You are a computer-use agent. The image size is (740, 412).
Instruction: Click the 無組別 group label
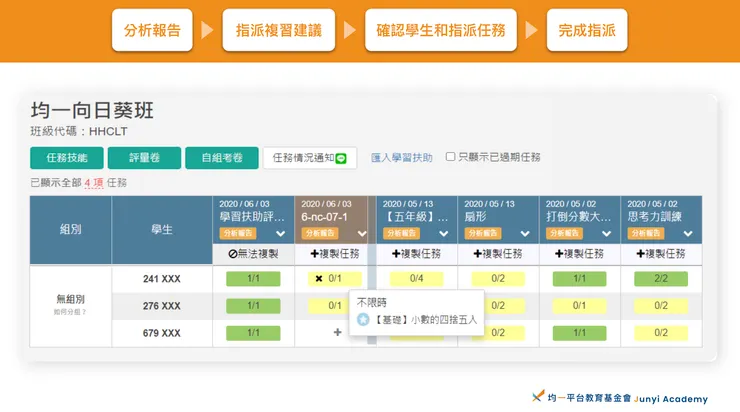tap(70, 299)
